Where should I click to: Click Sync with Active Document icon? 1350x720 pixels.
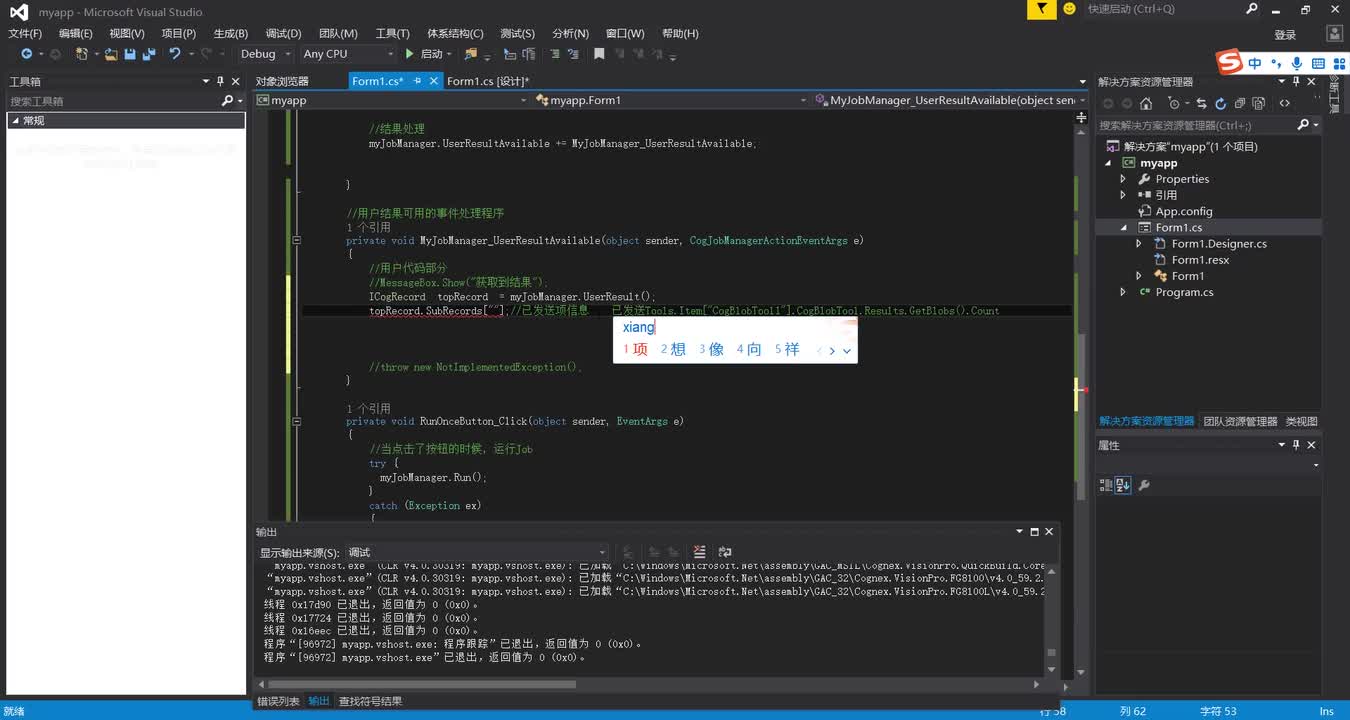1201,103
